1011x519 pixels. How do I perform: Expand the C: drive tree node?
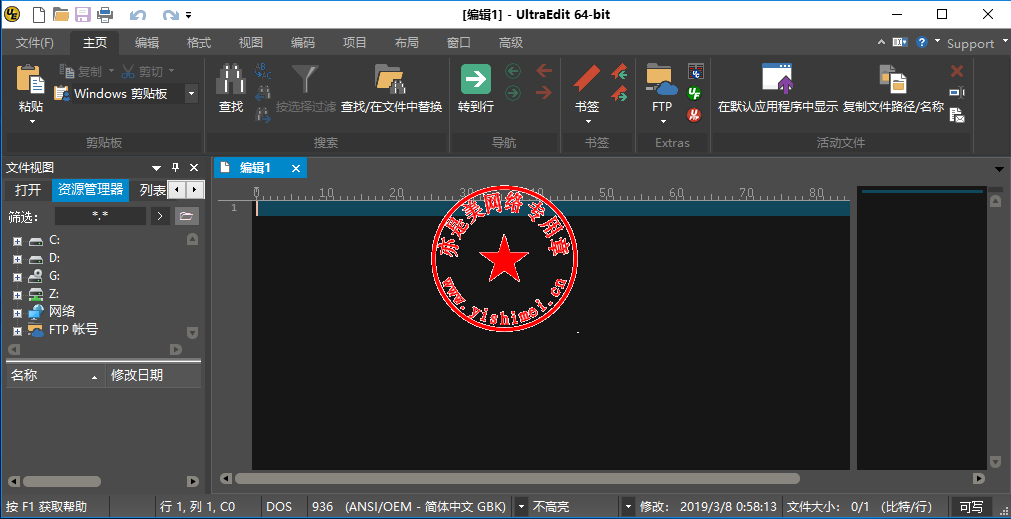pyautogui.click(x=17, y=241)
